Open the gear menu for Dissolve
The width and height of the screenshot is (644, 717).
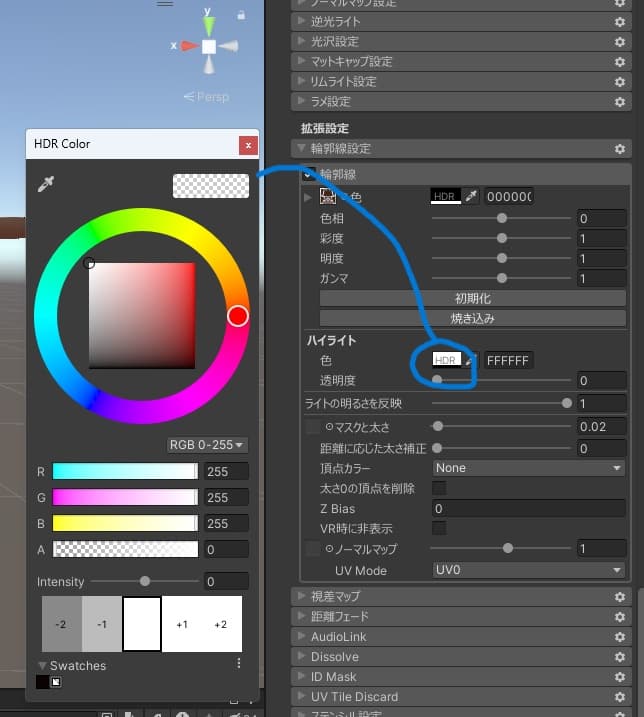pyautogui.click(x=620, y=657)
